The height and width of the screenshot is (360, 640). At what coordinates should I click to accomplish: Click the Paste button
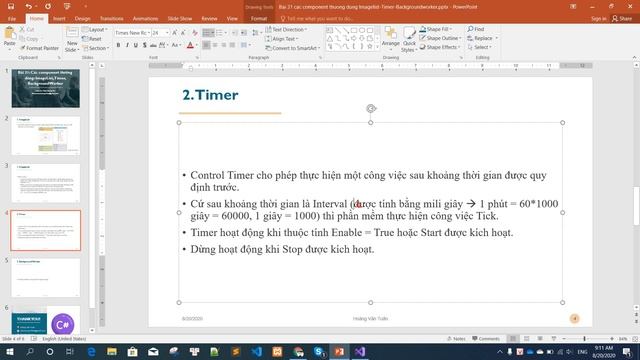click(x=9, y=38)
